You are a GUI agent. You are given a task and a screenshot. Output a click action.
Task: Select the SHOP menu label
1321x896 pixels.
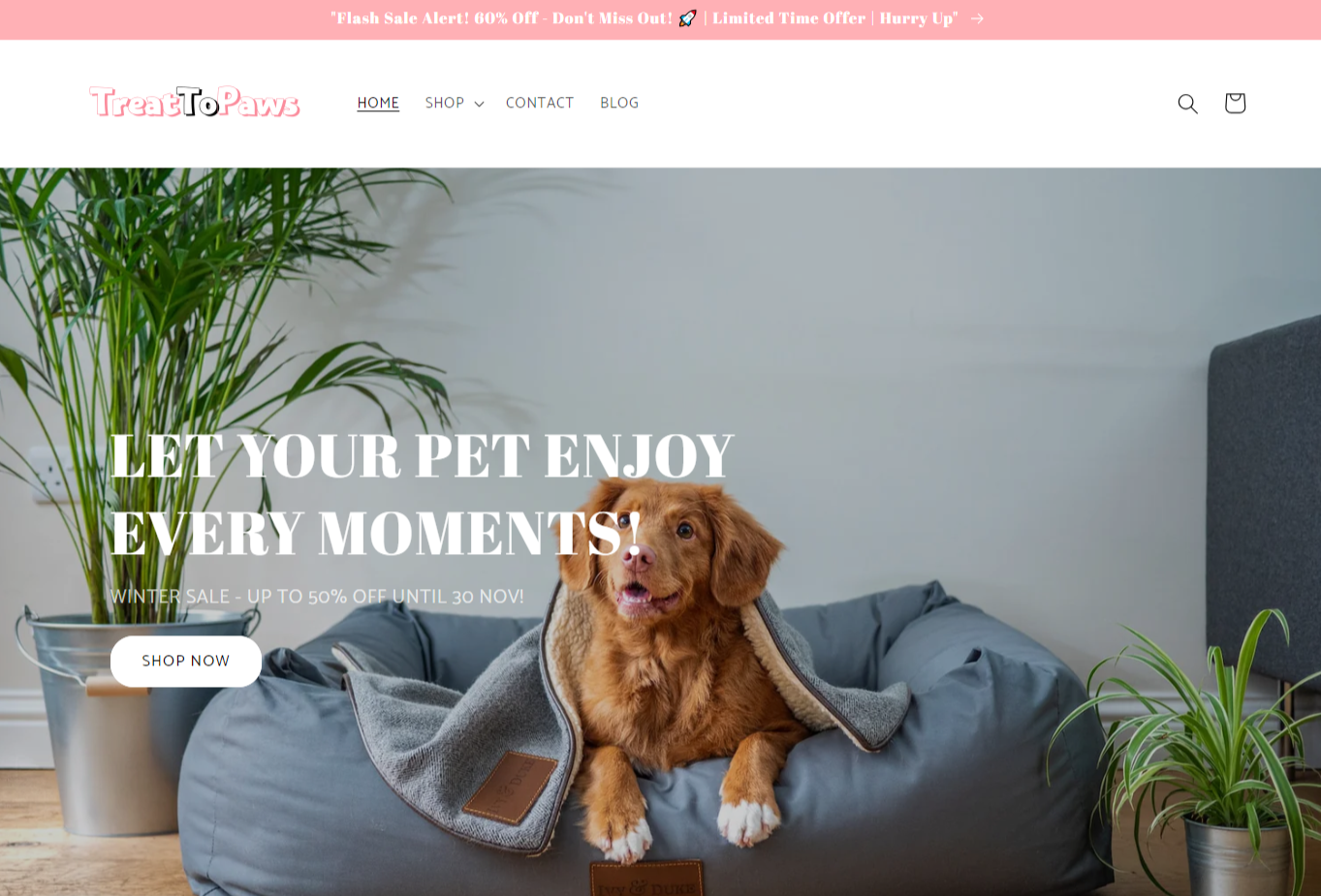[444, 103]
